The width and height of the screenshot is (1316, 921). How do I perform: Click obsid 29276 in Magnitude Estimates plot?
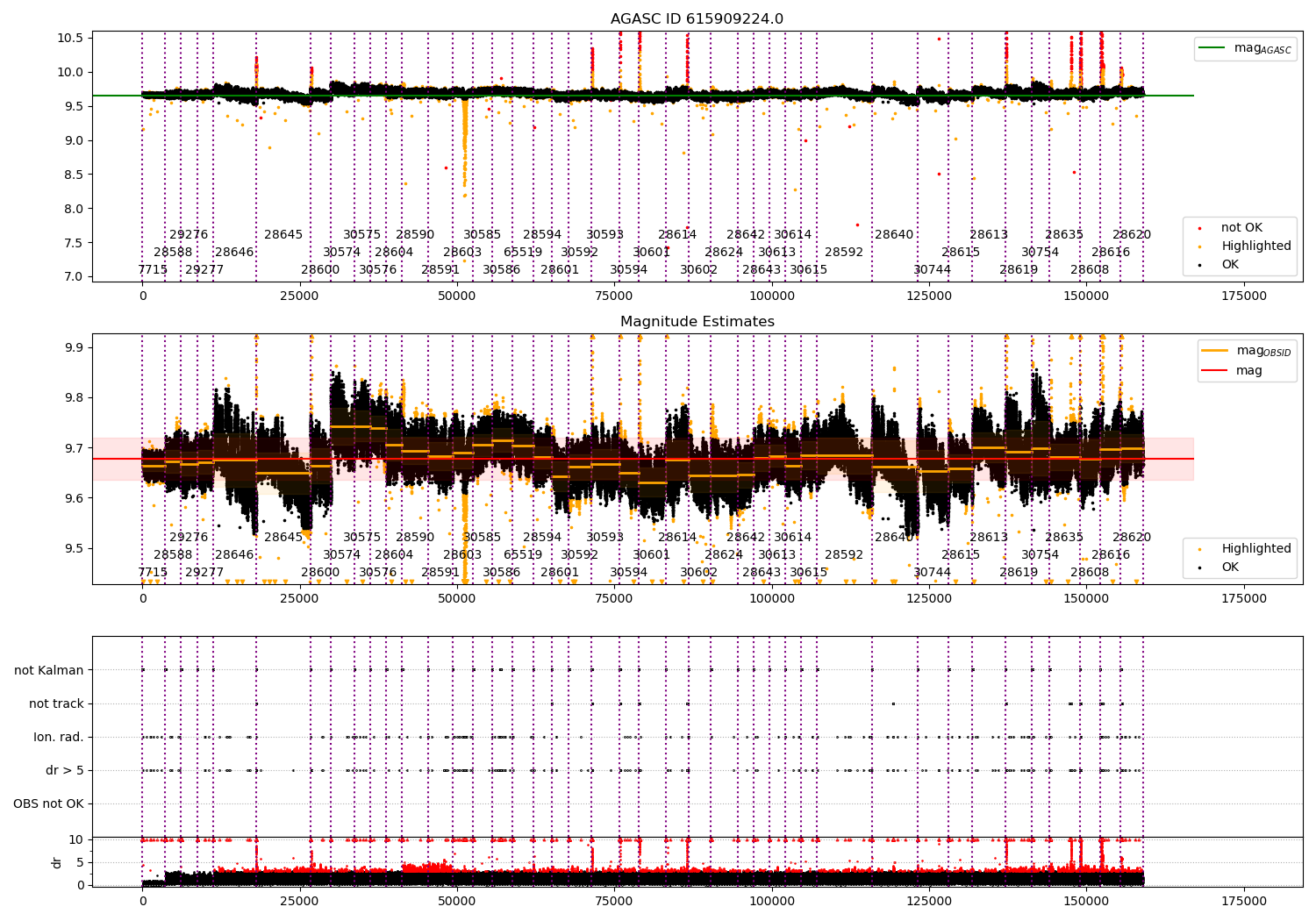189,538
